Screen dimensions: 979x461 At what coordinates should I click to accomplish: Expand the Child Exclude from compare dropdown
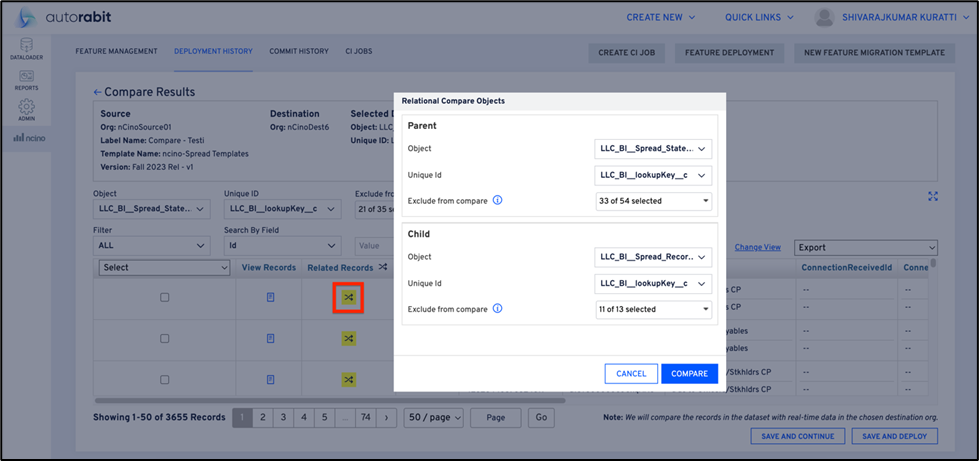pyautogui.click(x=653, y=309)
